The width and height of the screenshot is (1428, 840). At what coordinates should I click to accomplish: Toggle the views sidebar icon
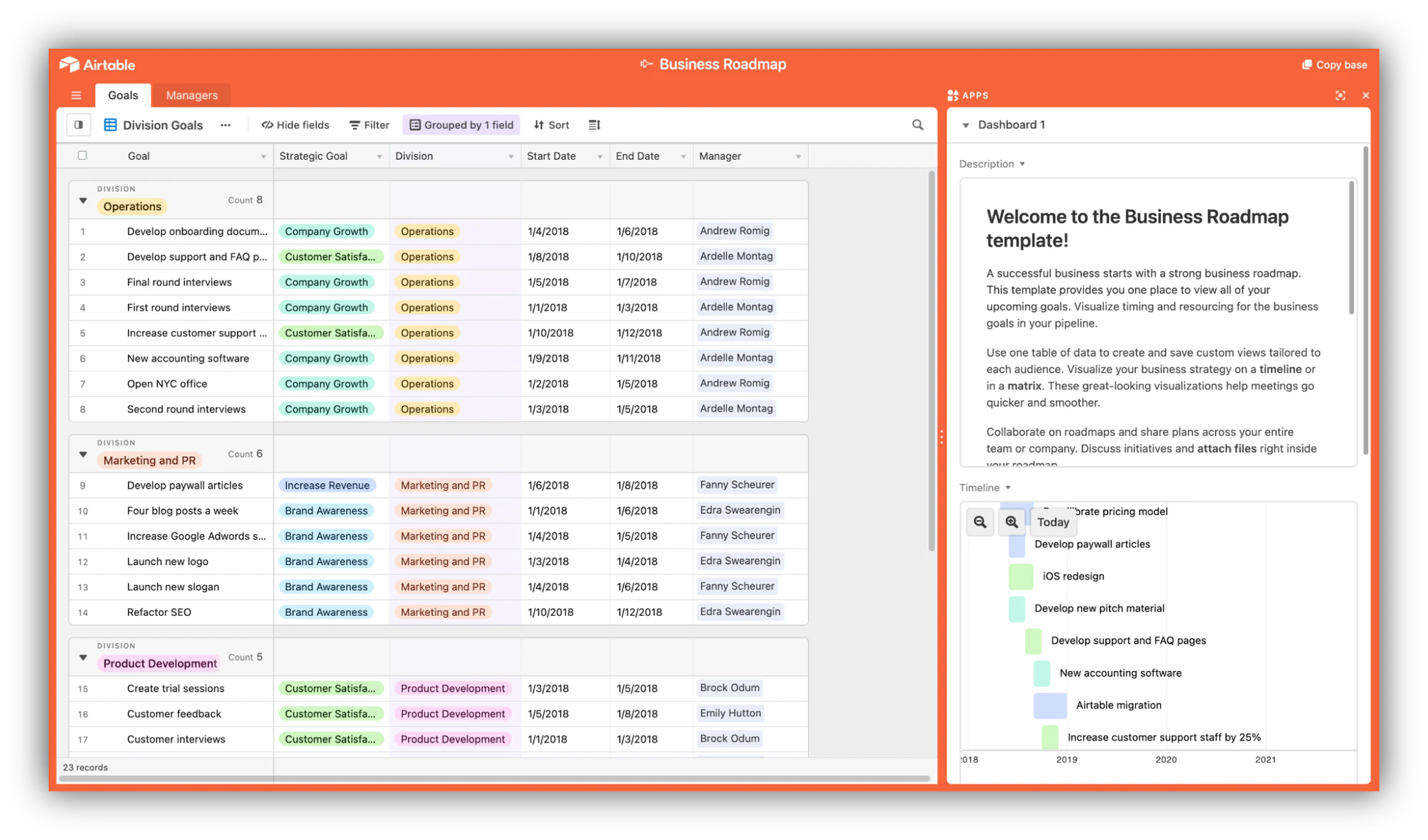click(79, 125)
